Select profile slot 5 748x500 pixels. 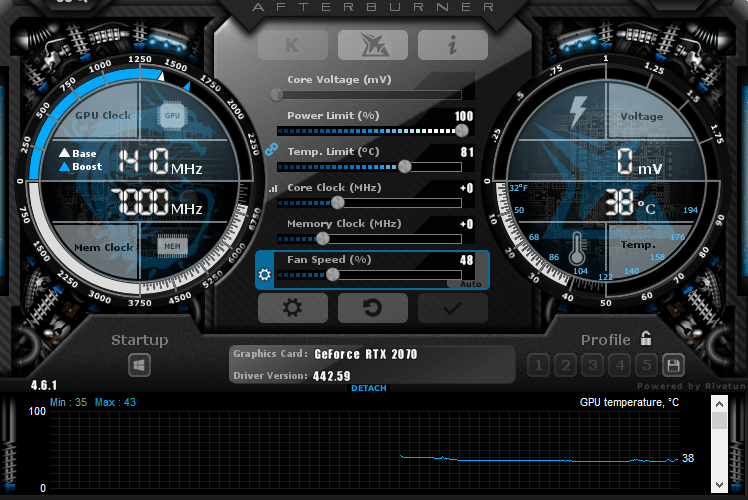click(647, 365)
